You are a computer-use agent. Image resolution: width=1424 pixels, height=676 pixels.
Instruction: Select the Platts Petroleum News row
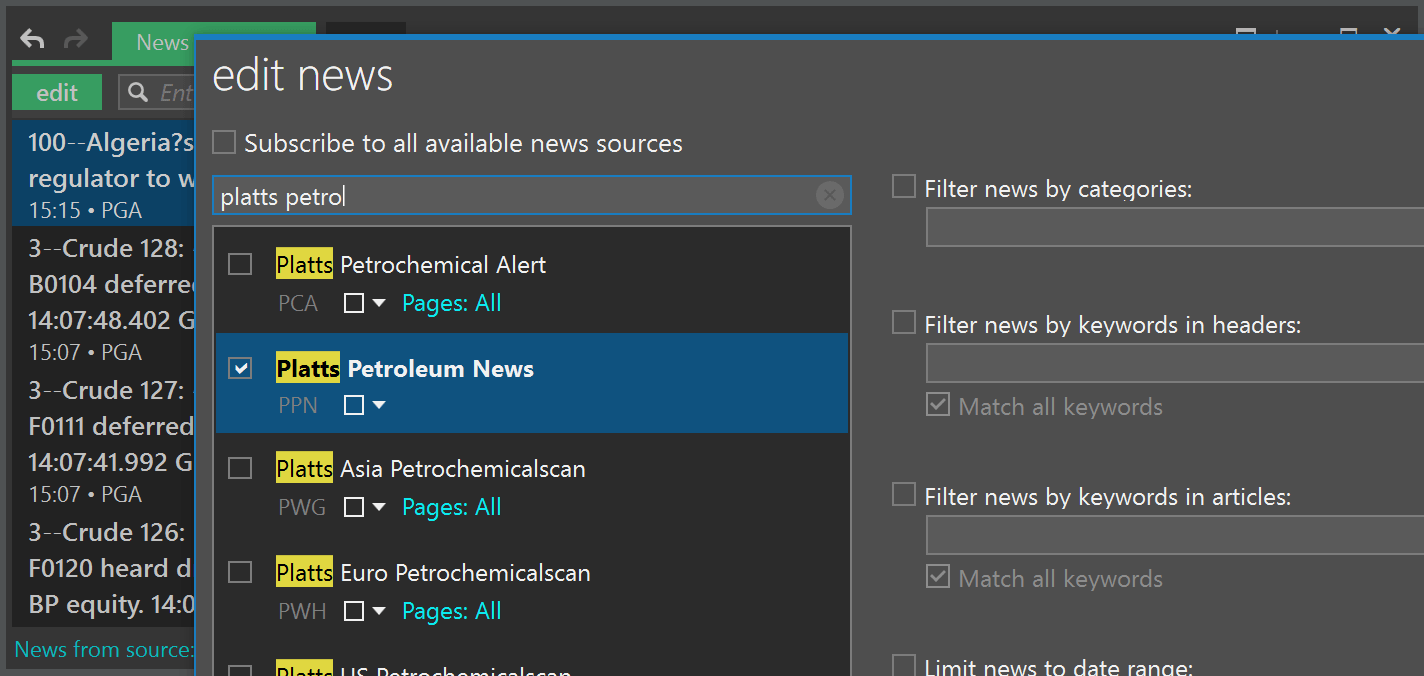532,383
